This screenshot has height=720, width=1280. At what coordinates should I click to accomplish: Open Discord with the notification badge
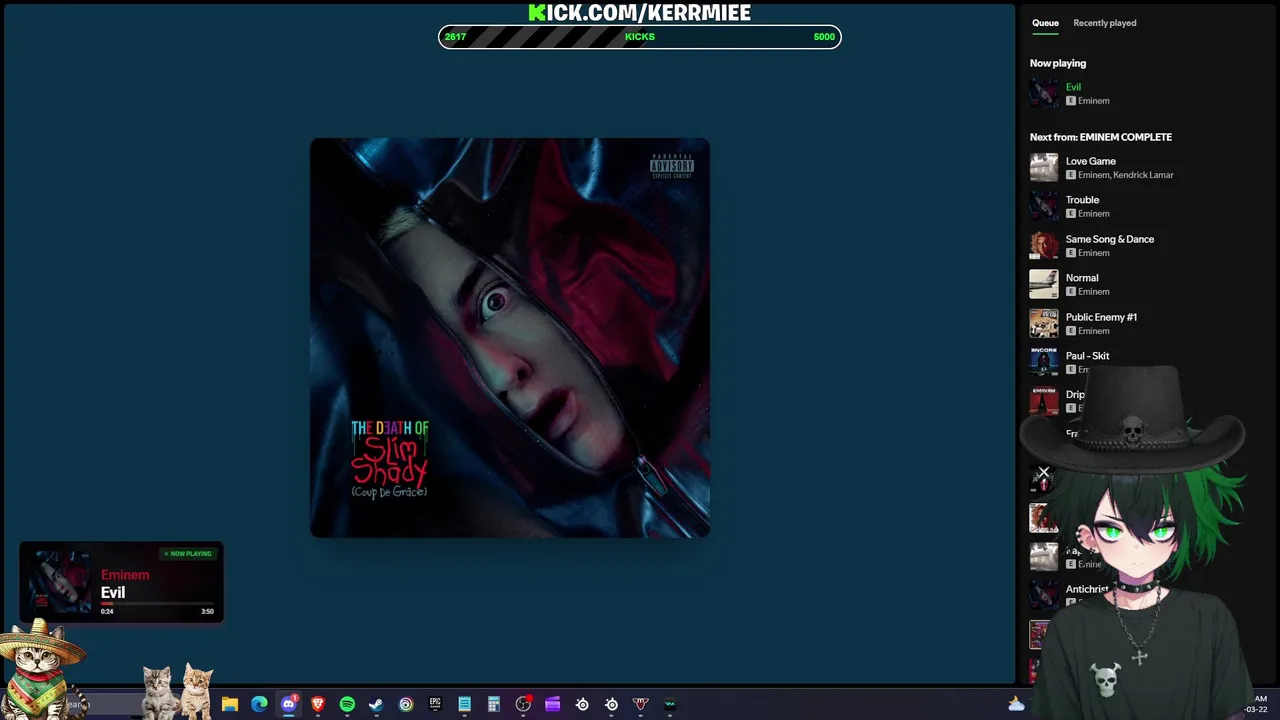coord(289,704)
